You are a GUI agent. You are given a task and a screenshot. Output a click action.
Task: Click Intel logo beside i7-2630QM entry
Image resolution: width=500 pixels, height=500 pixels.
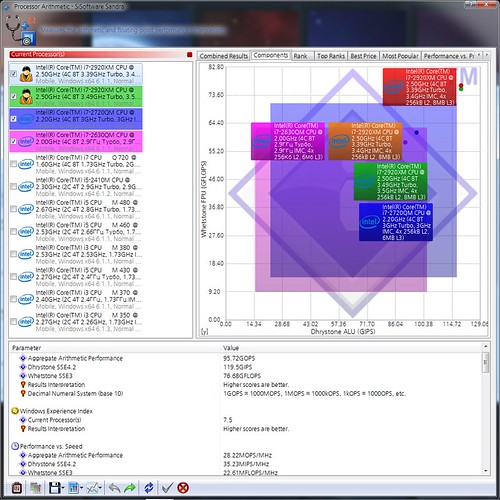[26, 141]
